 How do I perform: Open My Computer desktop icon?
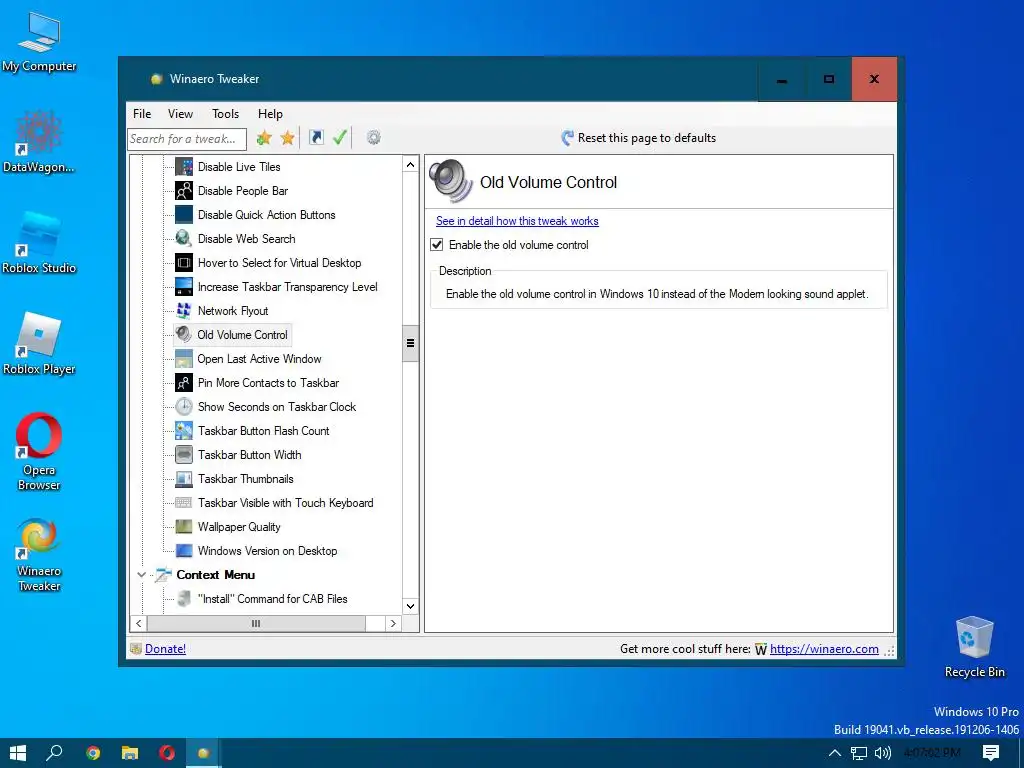click(x=39, y=41)
